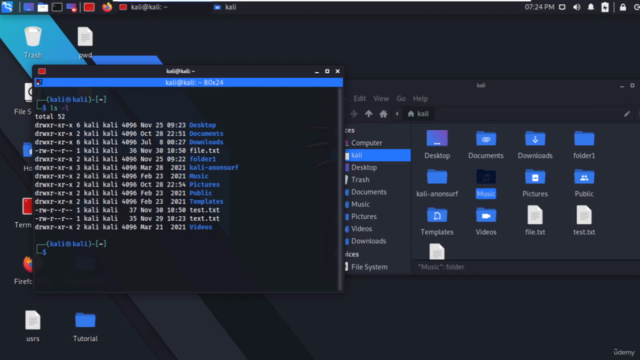Click the display icon beside the clock
Screen dimensions: 640x360
(562, 7)
